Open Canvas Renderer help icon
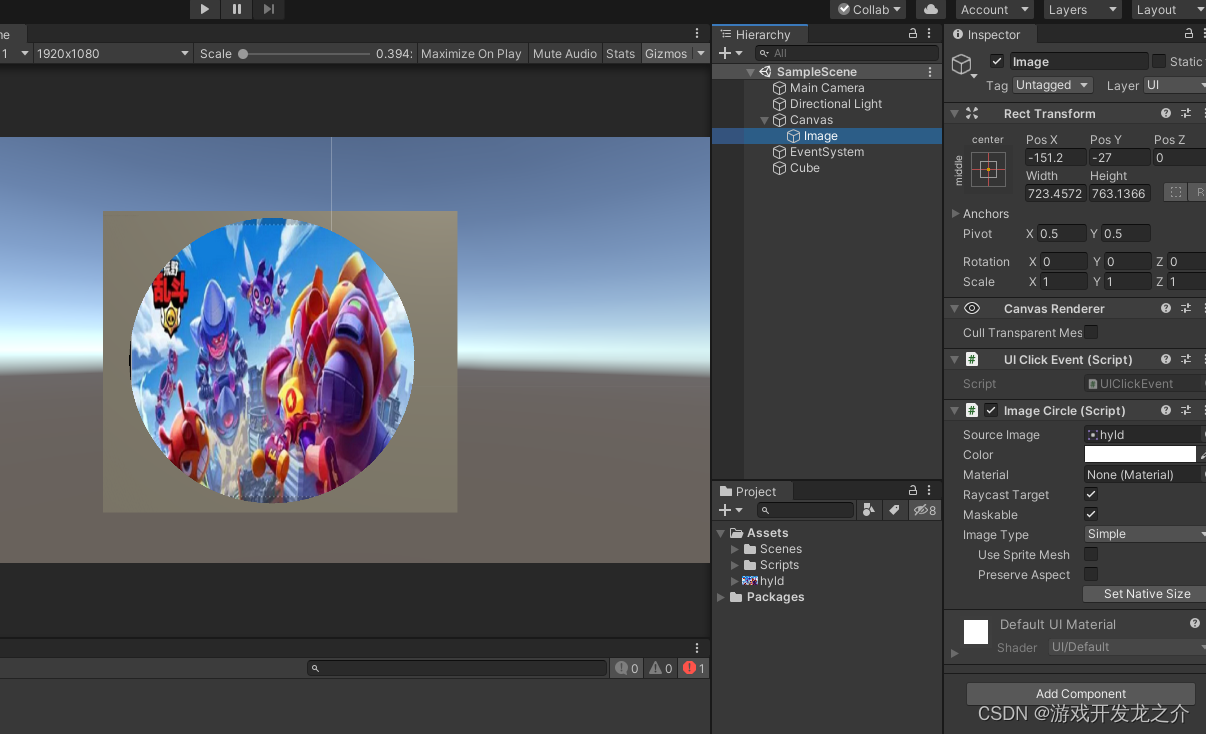 coord(1166,308)
